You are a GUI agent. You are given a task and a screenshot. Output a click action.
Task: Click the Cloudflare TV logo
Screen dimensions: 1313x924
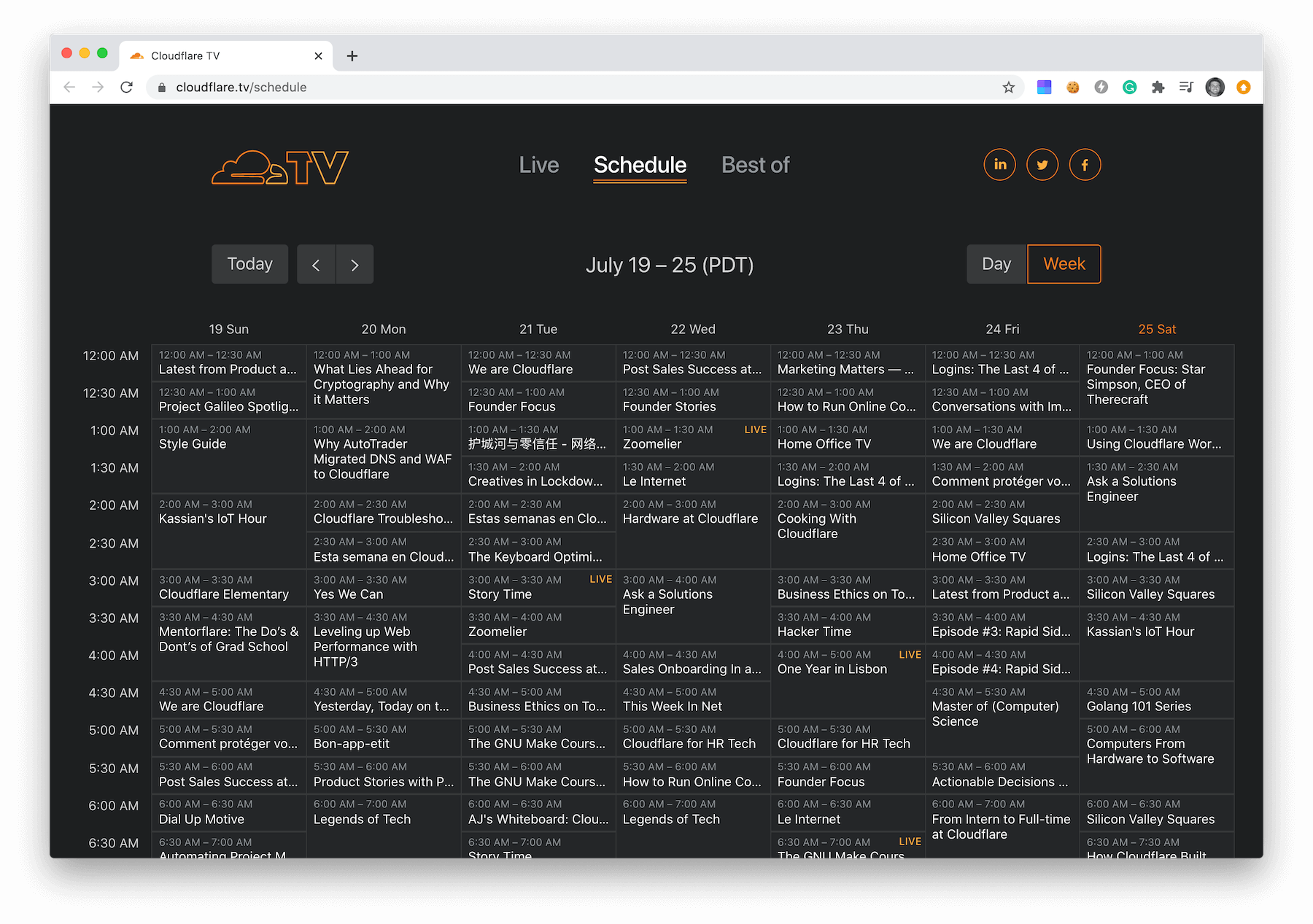pos(280,167)
